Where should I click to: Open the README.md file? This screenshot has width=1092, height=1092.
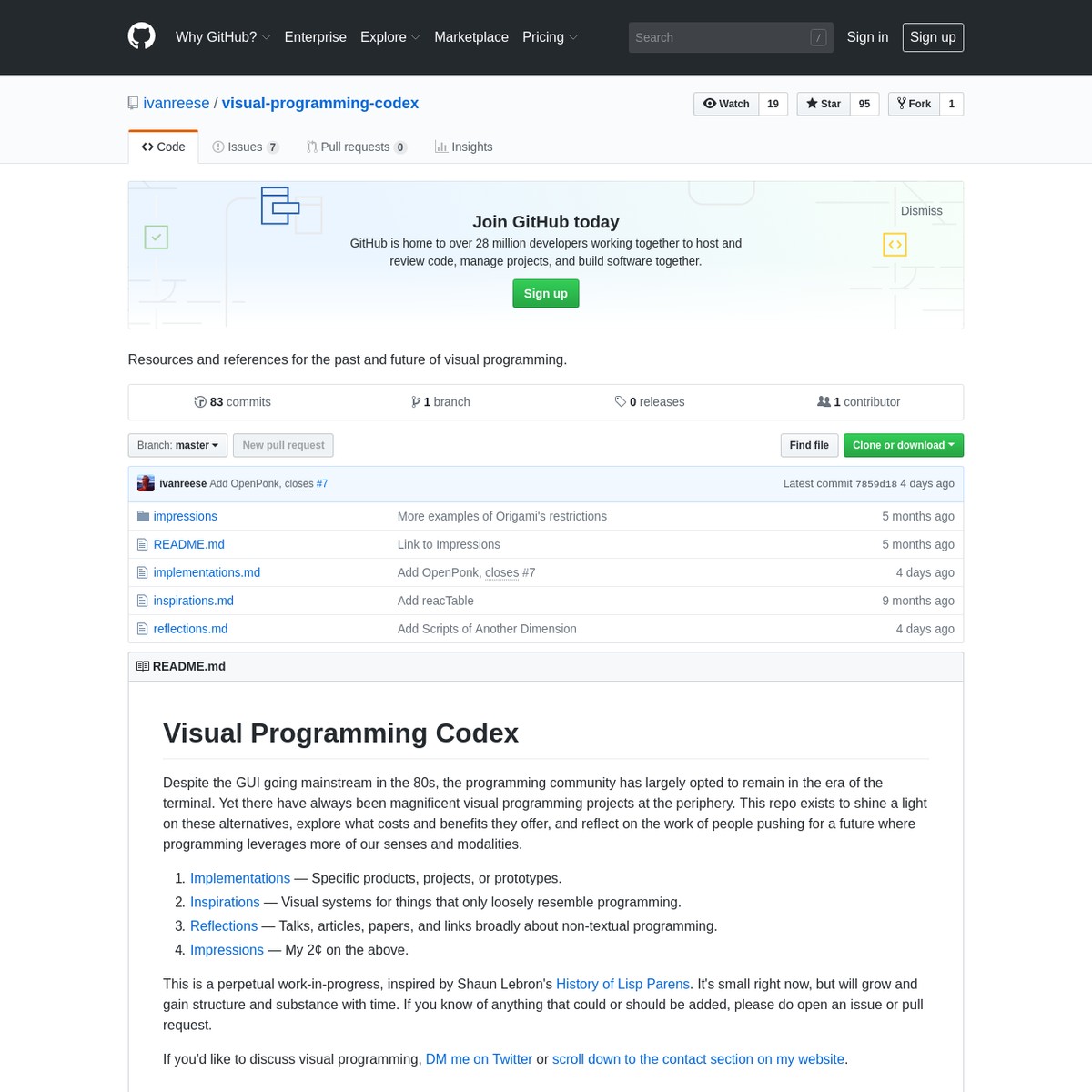tap(189, 544)
